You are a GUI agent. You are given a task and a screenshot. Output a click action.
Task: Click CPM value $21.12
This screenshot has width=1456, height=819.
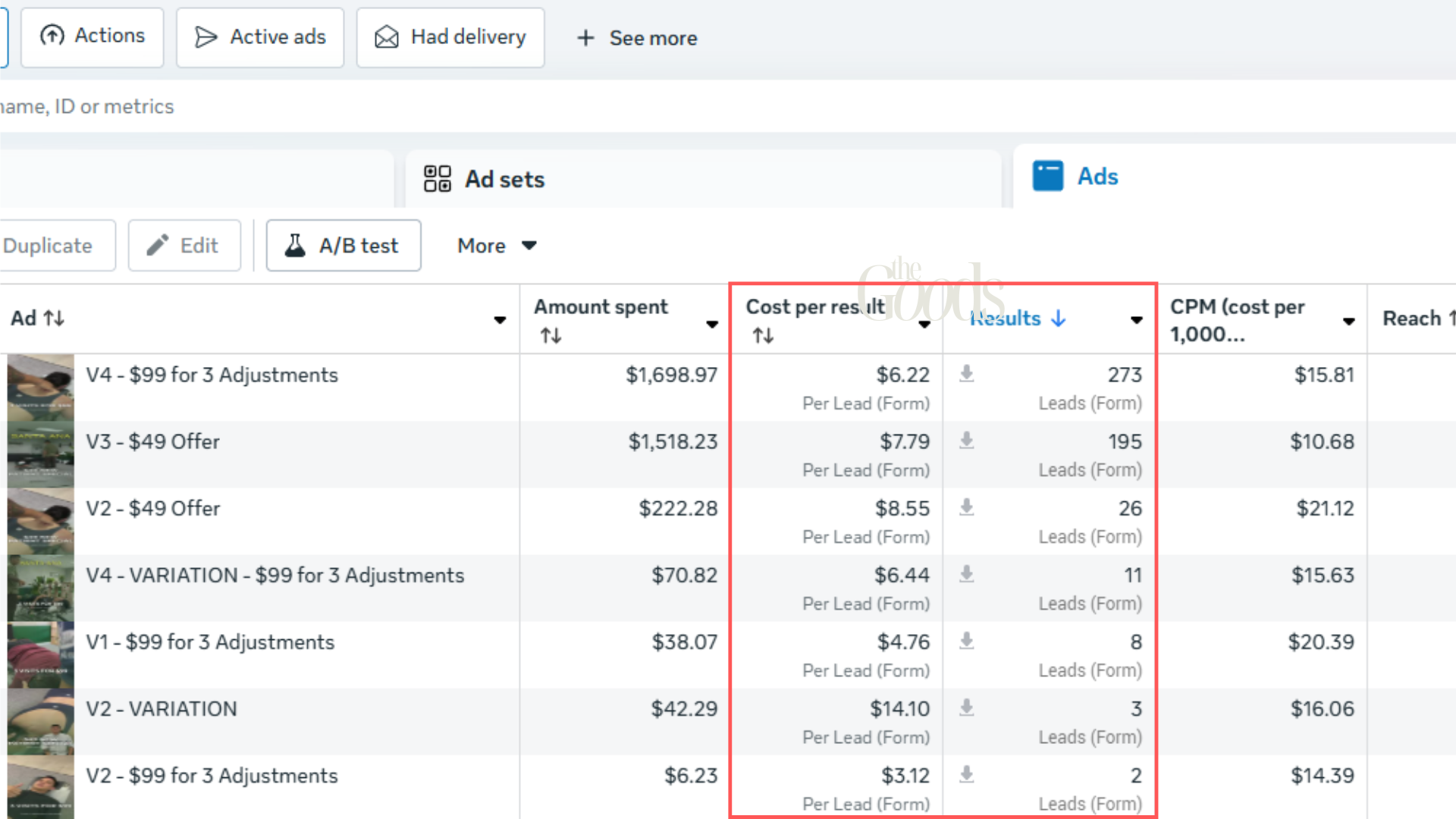click(x=1325, y=508)
